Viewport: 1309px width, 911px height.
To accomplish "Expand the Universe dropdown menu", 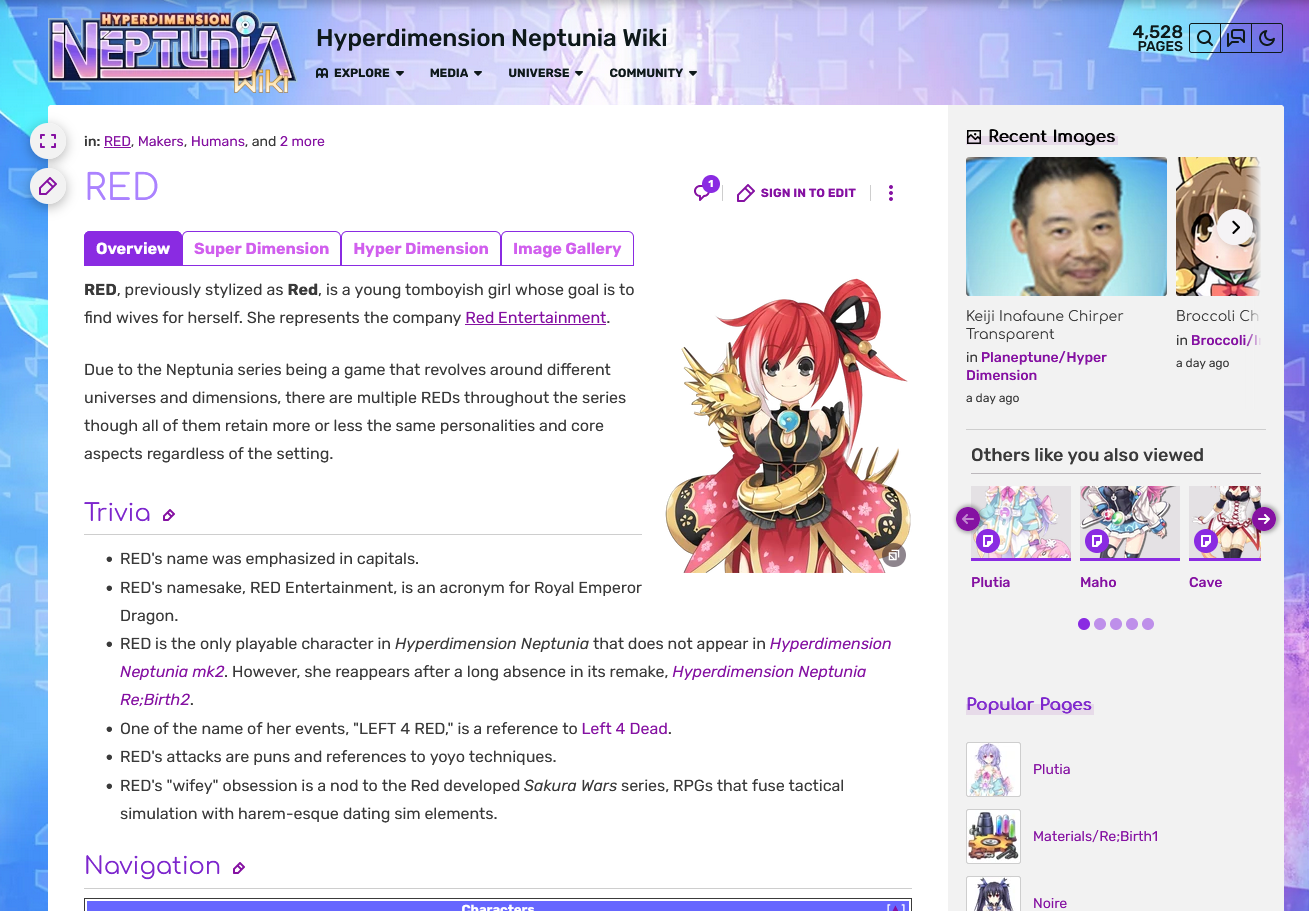I will pos(546,73).
